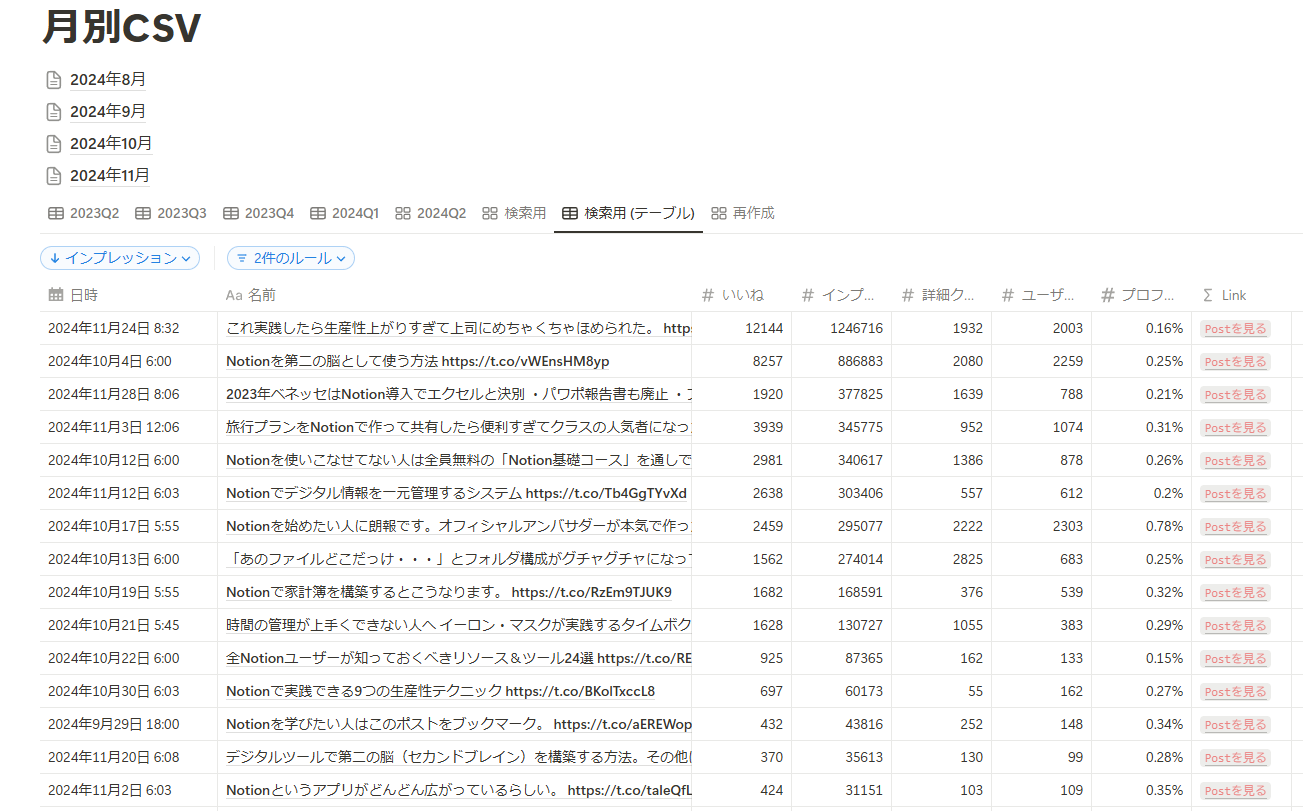The width and height of the screenshot is (1303, 811).
Task: Open the 2024年8月 page link
Action: [108, 80]
